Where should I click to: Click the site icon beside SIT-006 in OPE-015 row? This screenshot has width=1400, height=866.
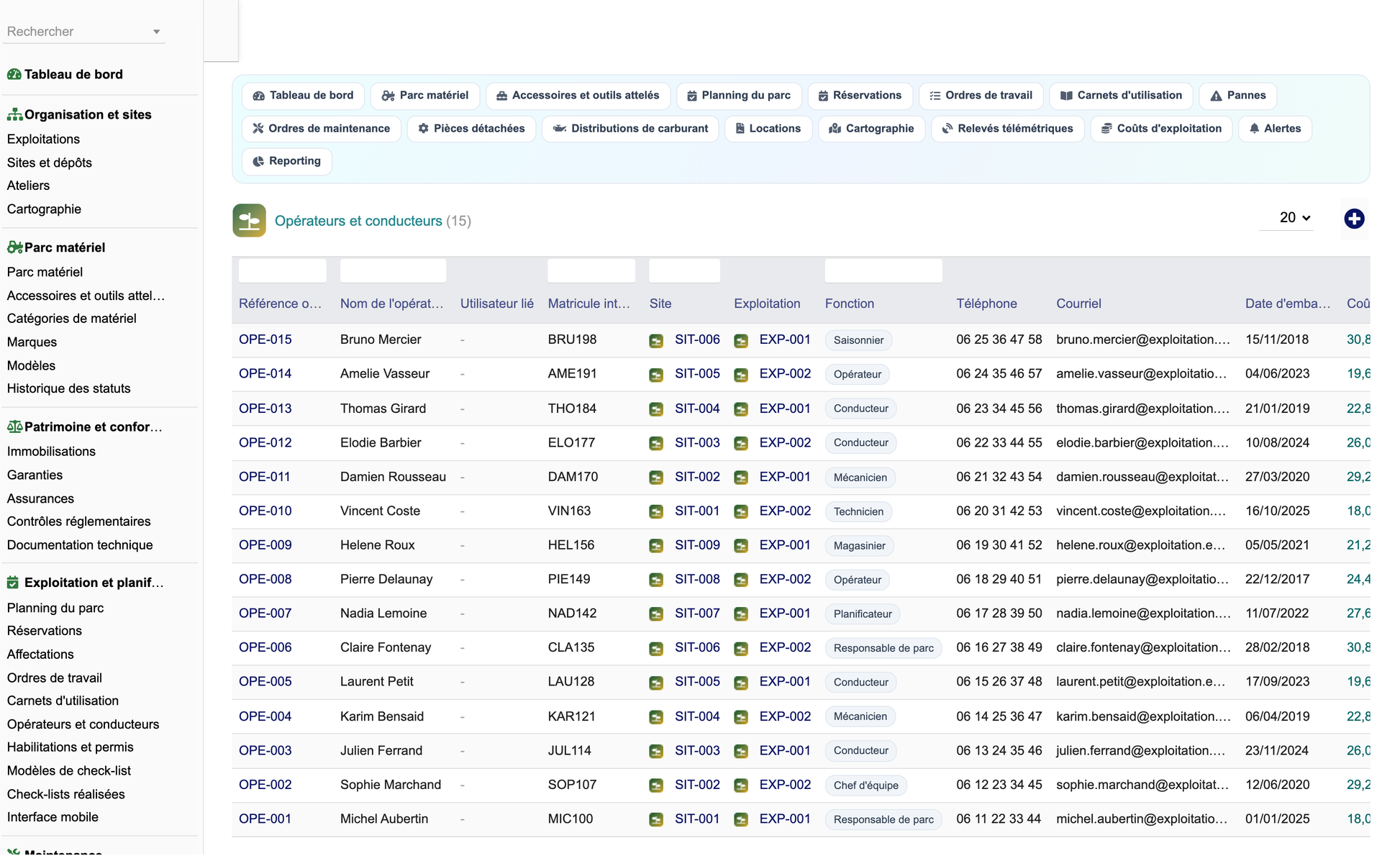click(x=656, y=341)
